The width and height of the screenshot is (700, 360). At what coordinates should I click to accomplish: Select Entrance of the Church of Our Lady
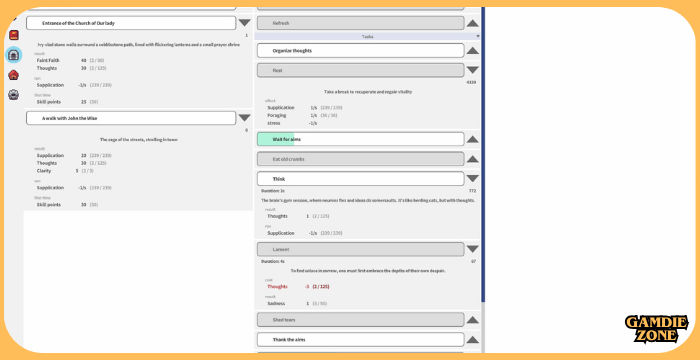(x=131, y=23)
